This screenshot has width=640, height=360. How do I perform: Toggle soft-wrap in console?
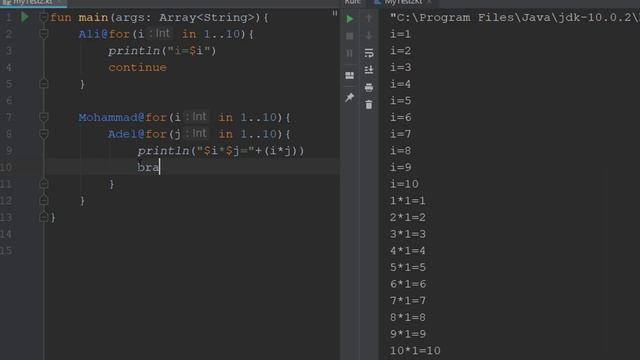click(369, 53)
